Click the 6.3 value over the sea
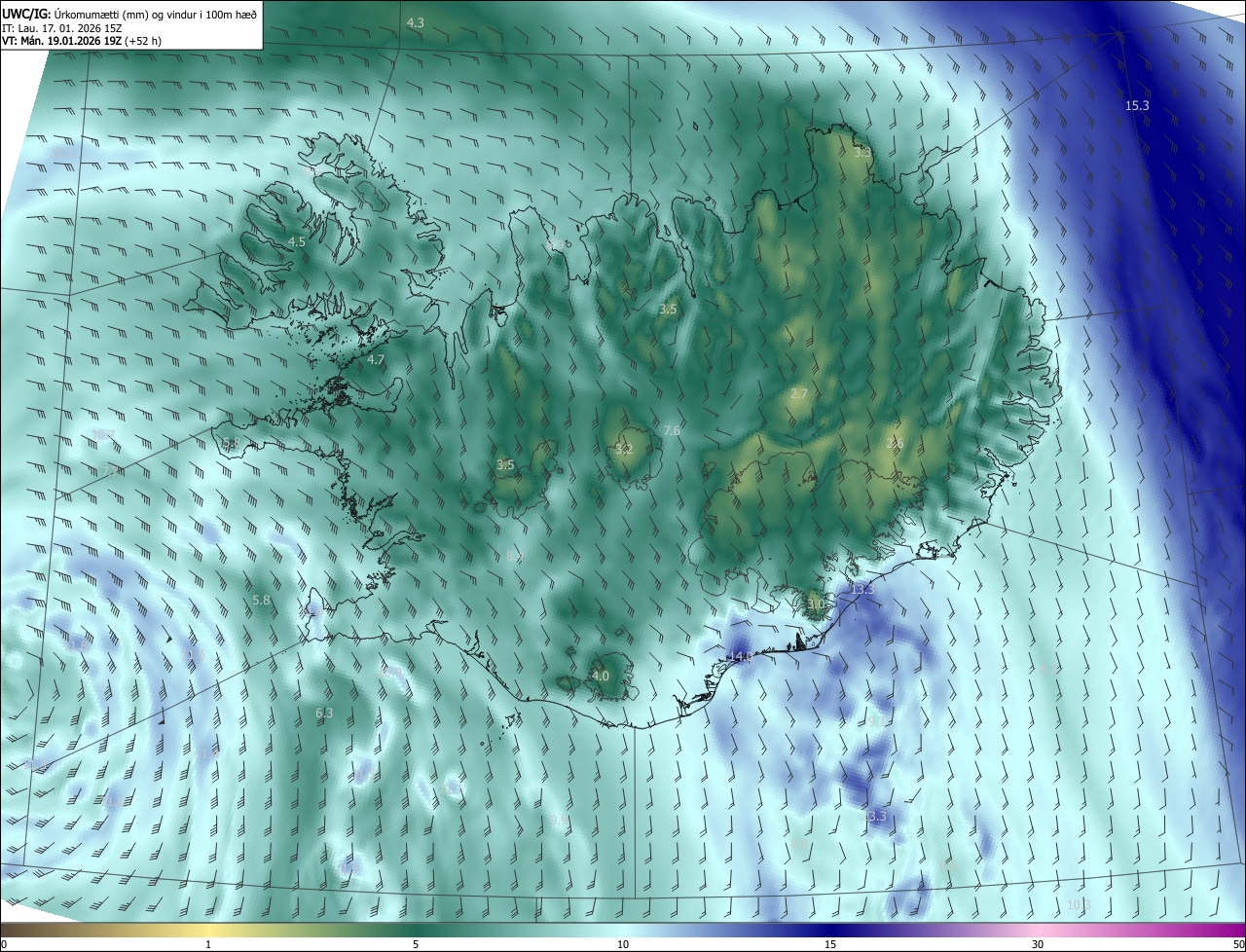This screenshot has width=1246, height=952. 324,713
